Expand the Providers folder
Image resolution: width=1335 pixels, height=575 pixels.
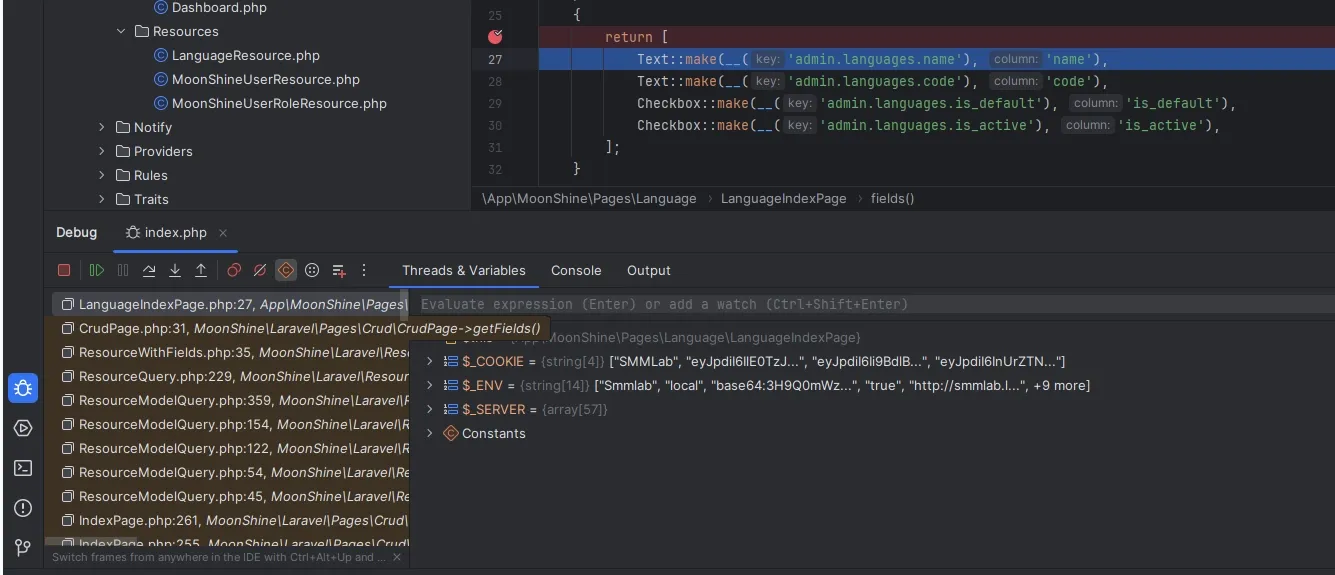pos(102,151)
